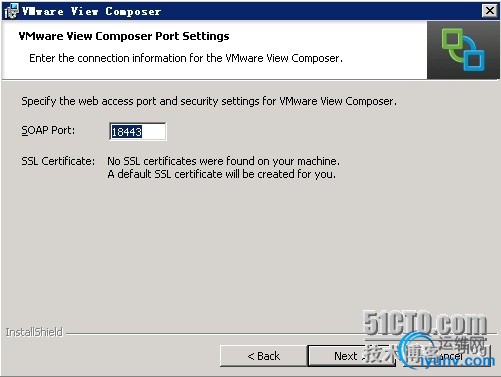Click 'No SSL certificates were found' text
Viewport: 501px width, 377px height.
point(223,161)
